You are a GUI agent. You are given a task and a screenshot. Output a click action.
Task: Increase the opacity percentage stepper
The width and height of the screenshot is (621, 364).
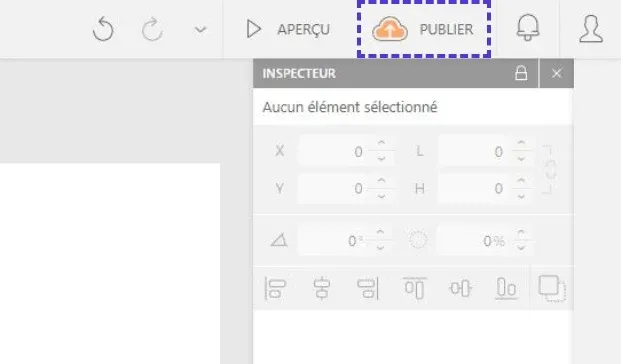(521, 233)
